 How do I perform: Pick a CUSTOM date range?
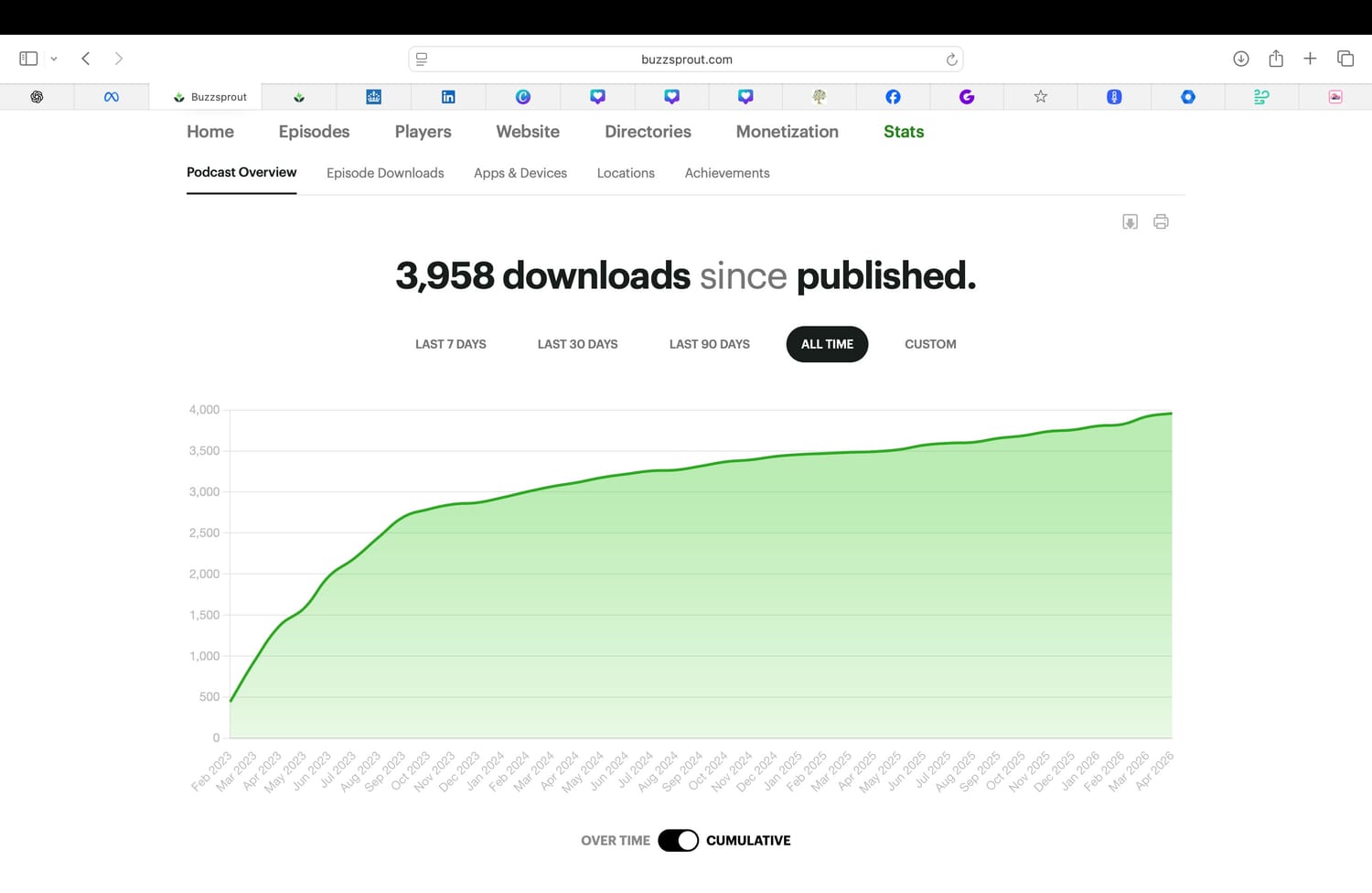[930, 344]
